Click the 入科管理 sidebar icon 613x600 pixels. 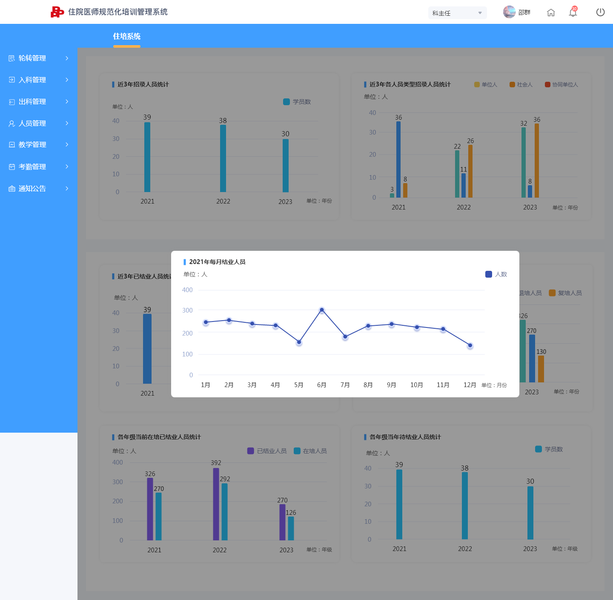click(x=12, y=80)
